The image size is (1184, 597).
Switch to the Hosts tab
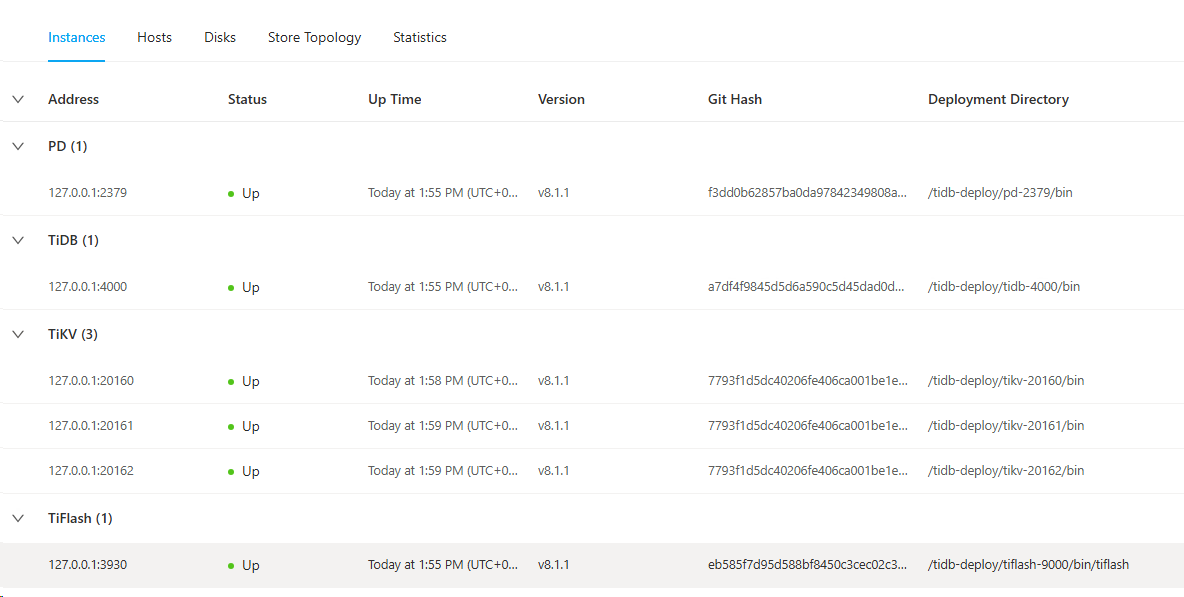[154, 37]
